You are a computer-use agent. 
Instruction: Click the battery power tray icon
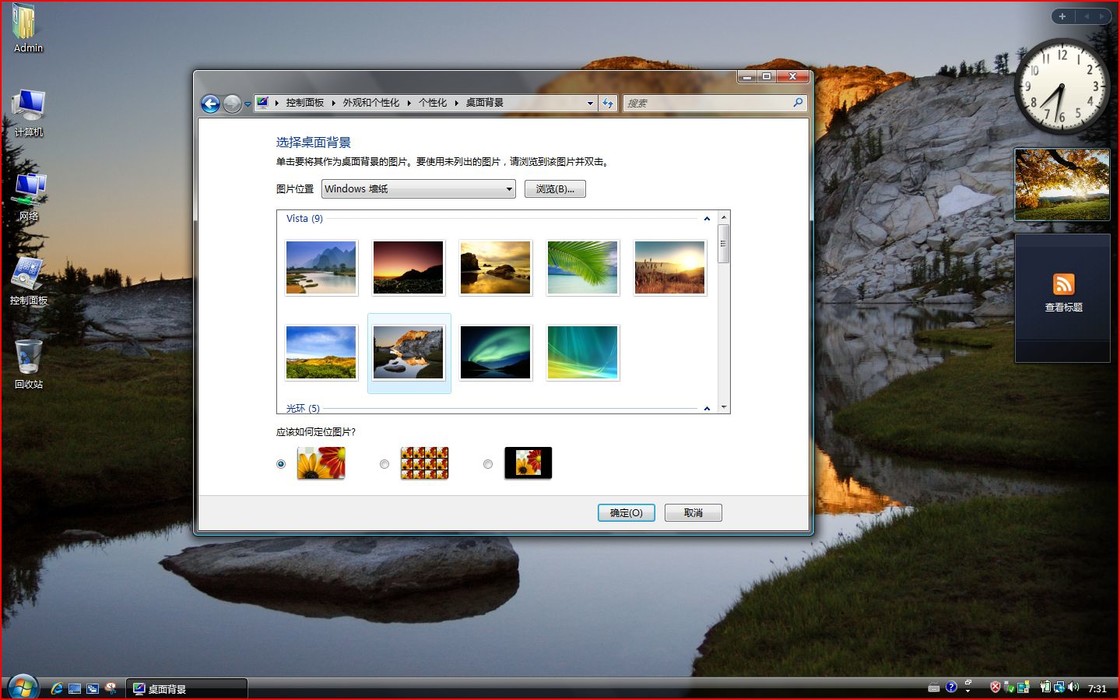[1046, 687]
